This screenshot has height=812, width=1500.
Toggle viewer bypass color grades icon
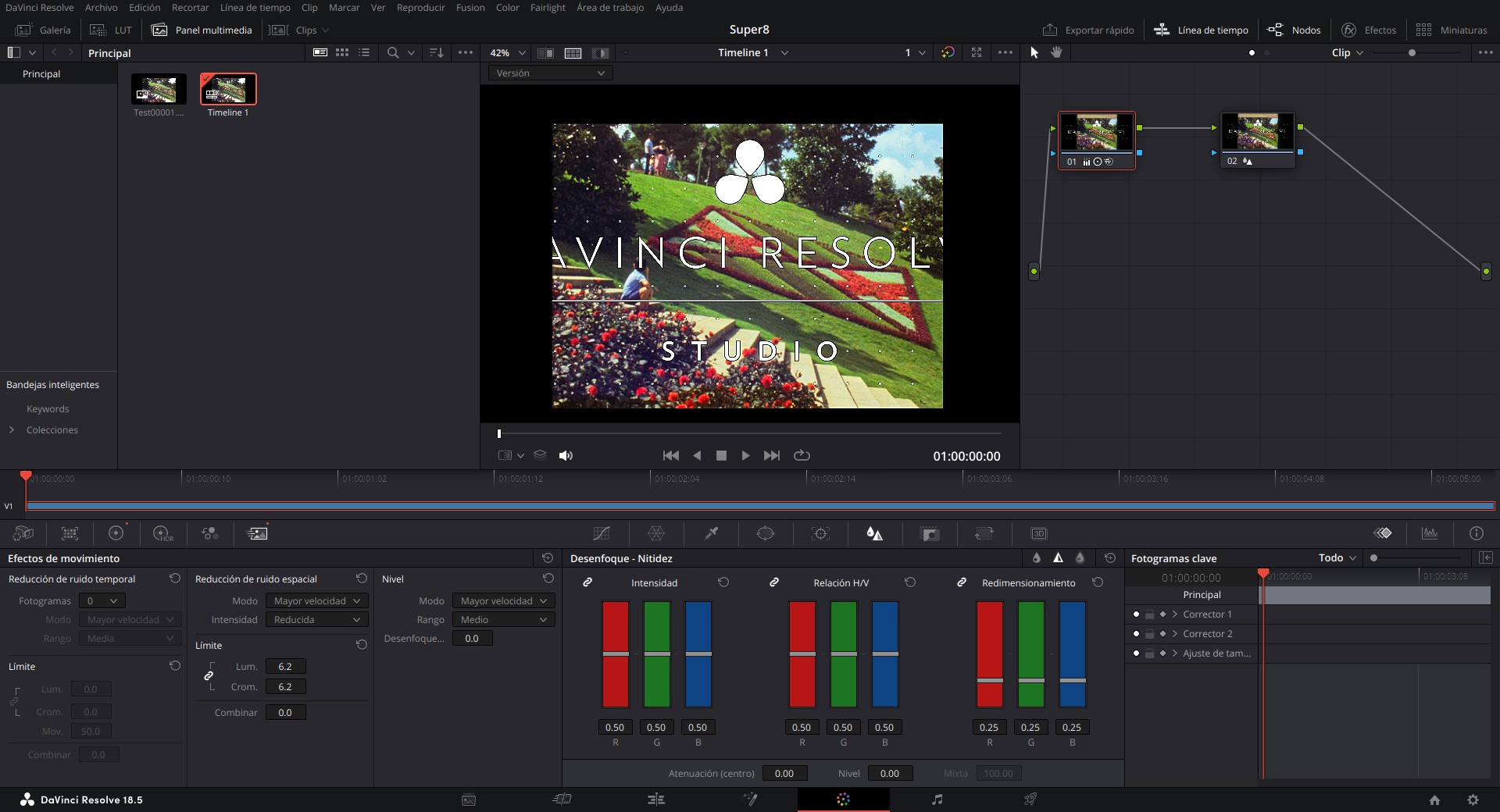coord(948,52)
